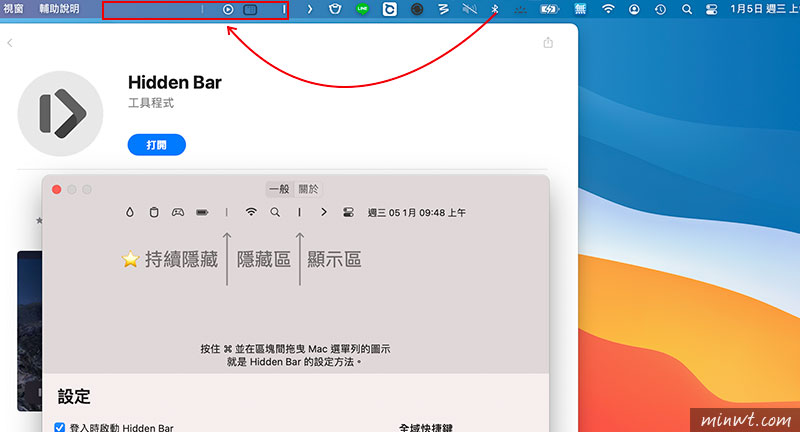The width and height of the screenshot is (800, 432).
Task: Open LINE from the menu bar
Action: point(362,9)
